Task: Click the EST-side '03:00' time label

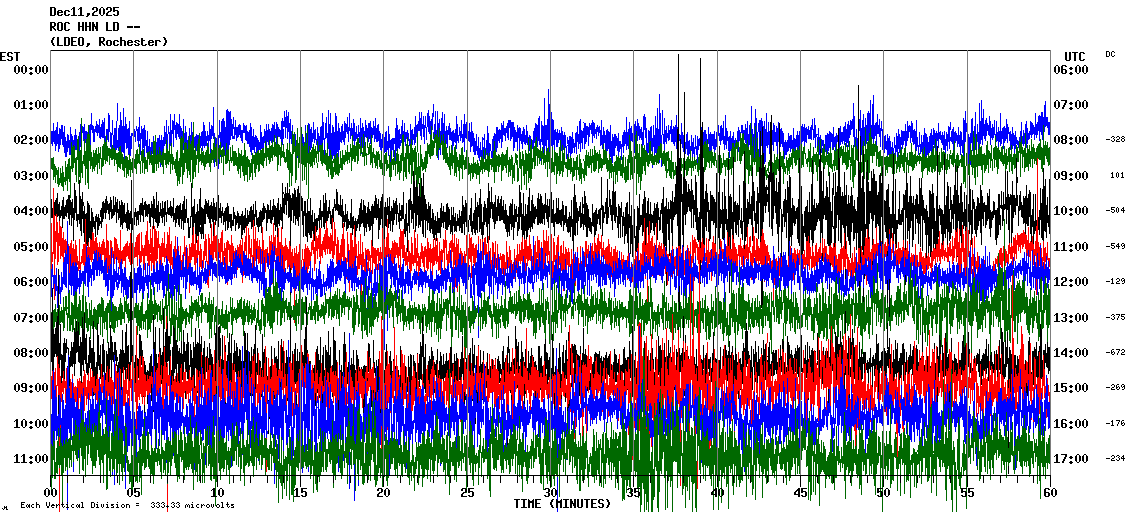Action: [x=31, y=175]
